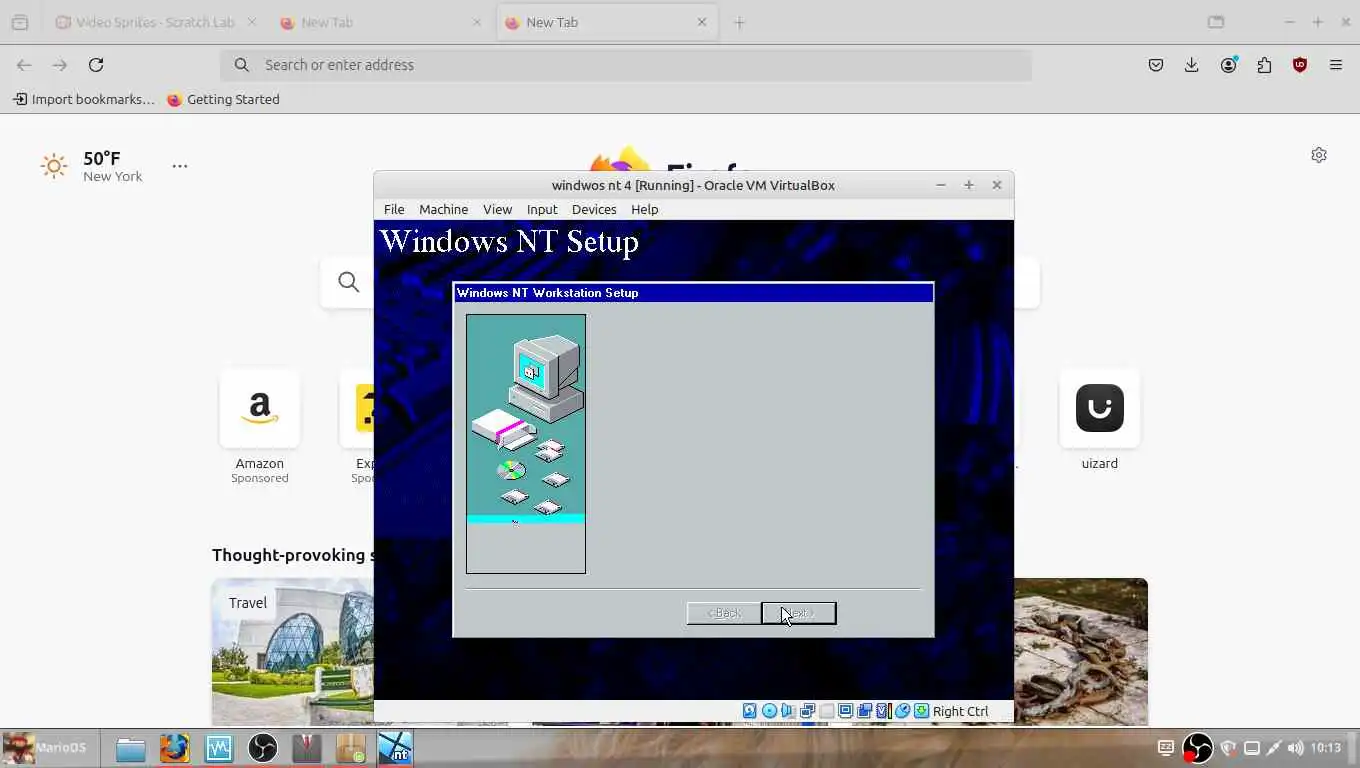Click the CPU virtualization icon in VirtualBox status bar
The image size is (1360, 768).
click(883, 711)
